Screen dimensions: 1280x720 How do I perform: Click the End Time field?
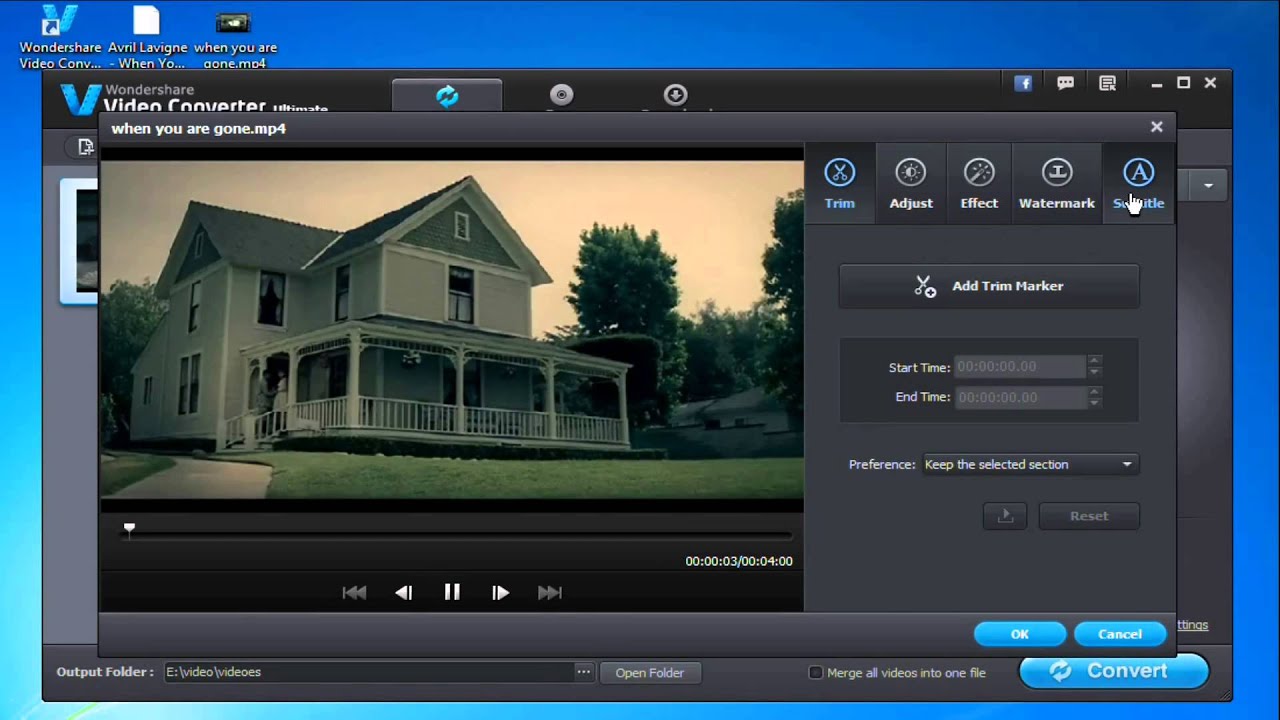1019,397
